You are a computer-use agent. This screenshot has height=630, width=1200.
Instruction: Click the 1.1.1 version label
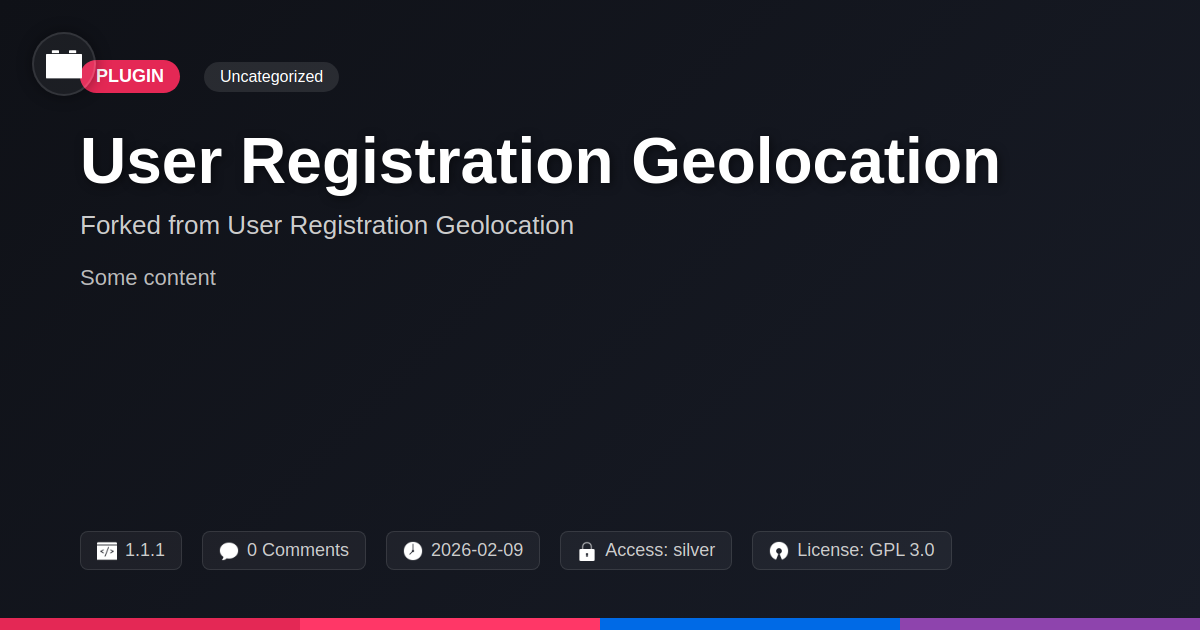pyautogui.click(x=145, y=550)
